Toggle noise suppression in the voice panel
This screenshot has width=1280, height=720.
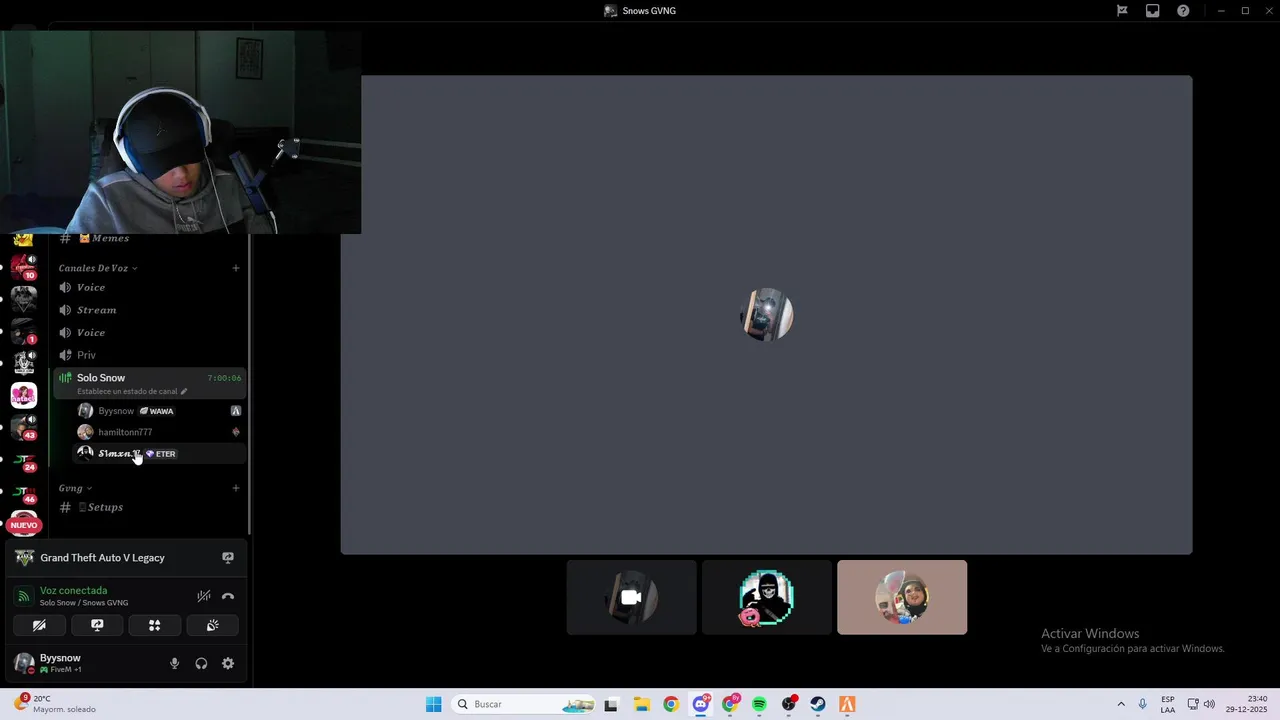click(x=203, y=596)
